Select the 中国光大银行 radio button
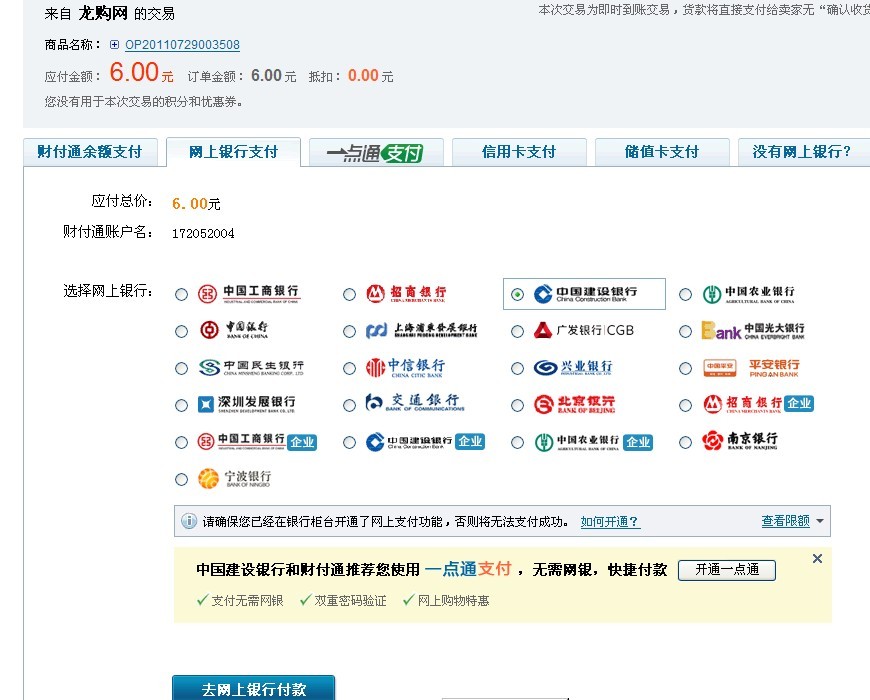This screenshot has width=870, height=700. pos(686,332)
